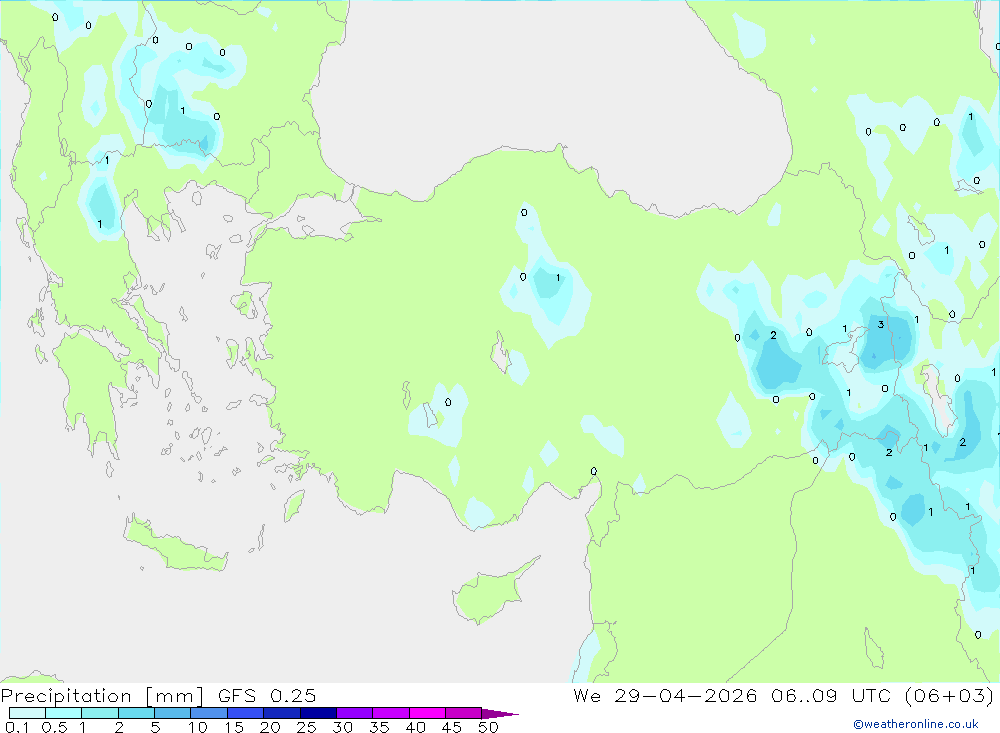
Task: Select the legend swatch between 10 and 15
Action: point(209,713)
